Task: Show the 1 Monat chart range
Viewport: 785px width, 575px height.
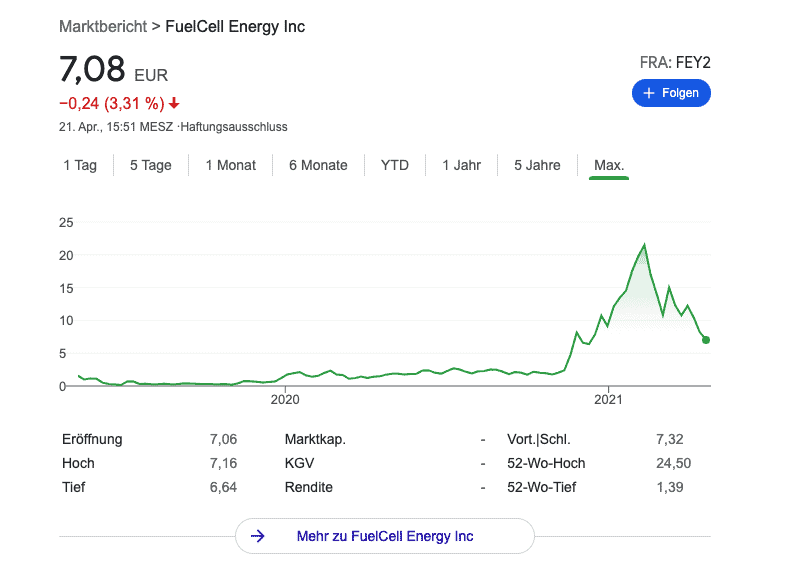Action: (x=231, y=165)
